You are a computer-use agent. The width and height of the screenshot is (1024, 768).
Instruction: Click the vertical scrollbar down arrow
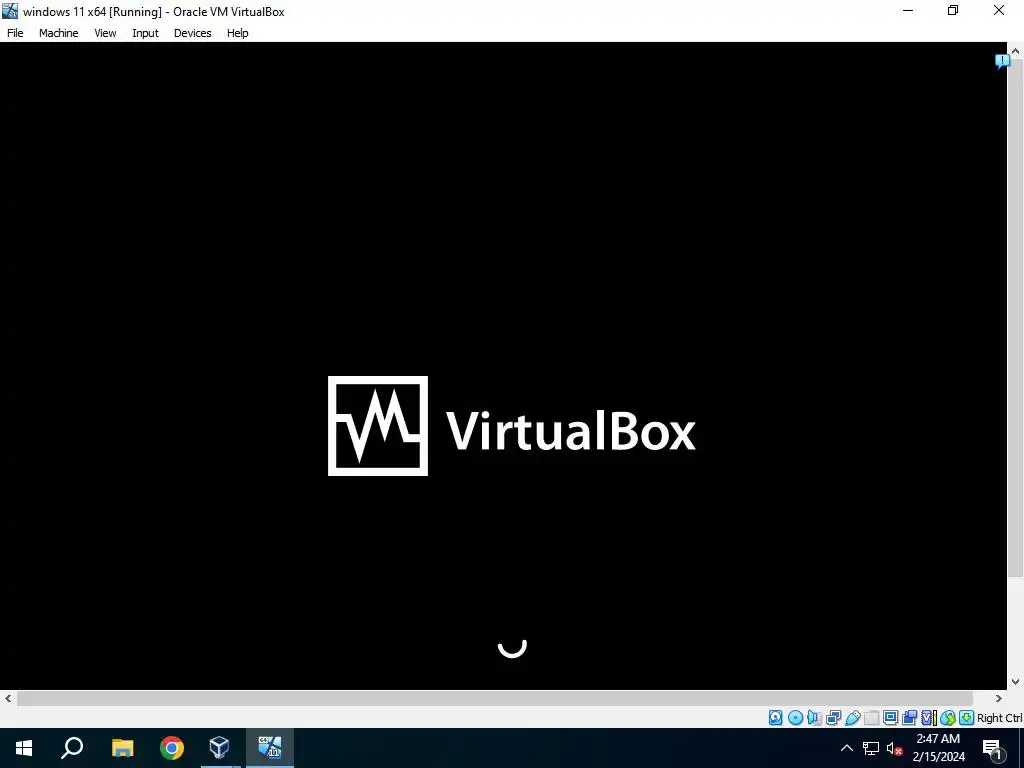(x=1016, y=682)
